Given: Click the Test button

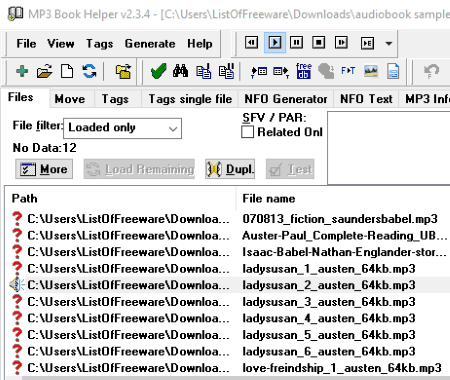Looking at the screenshot, I should (x=290, y=169).
